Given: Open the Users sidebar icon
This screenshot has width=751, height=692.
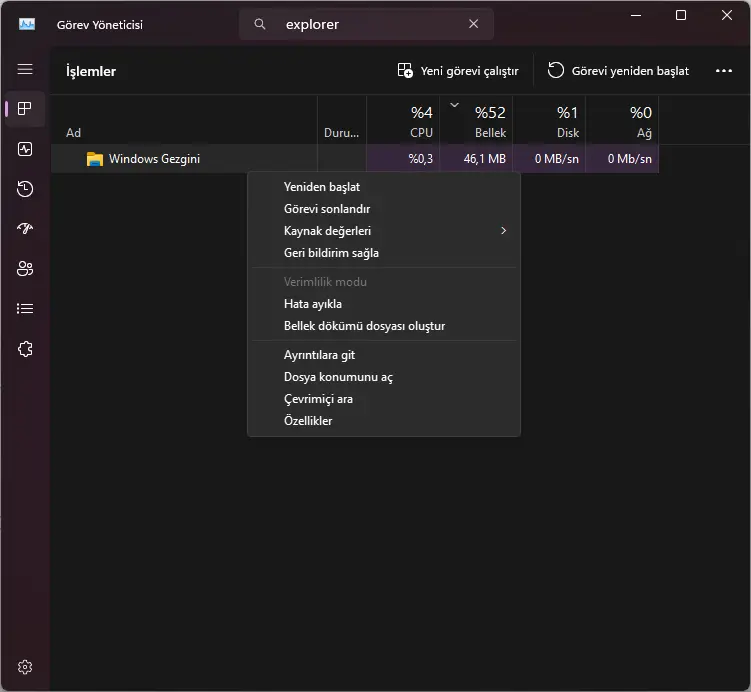Looking at the screenshot, I should tap(25, 269).
